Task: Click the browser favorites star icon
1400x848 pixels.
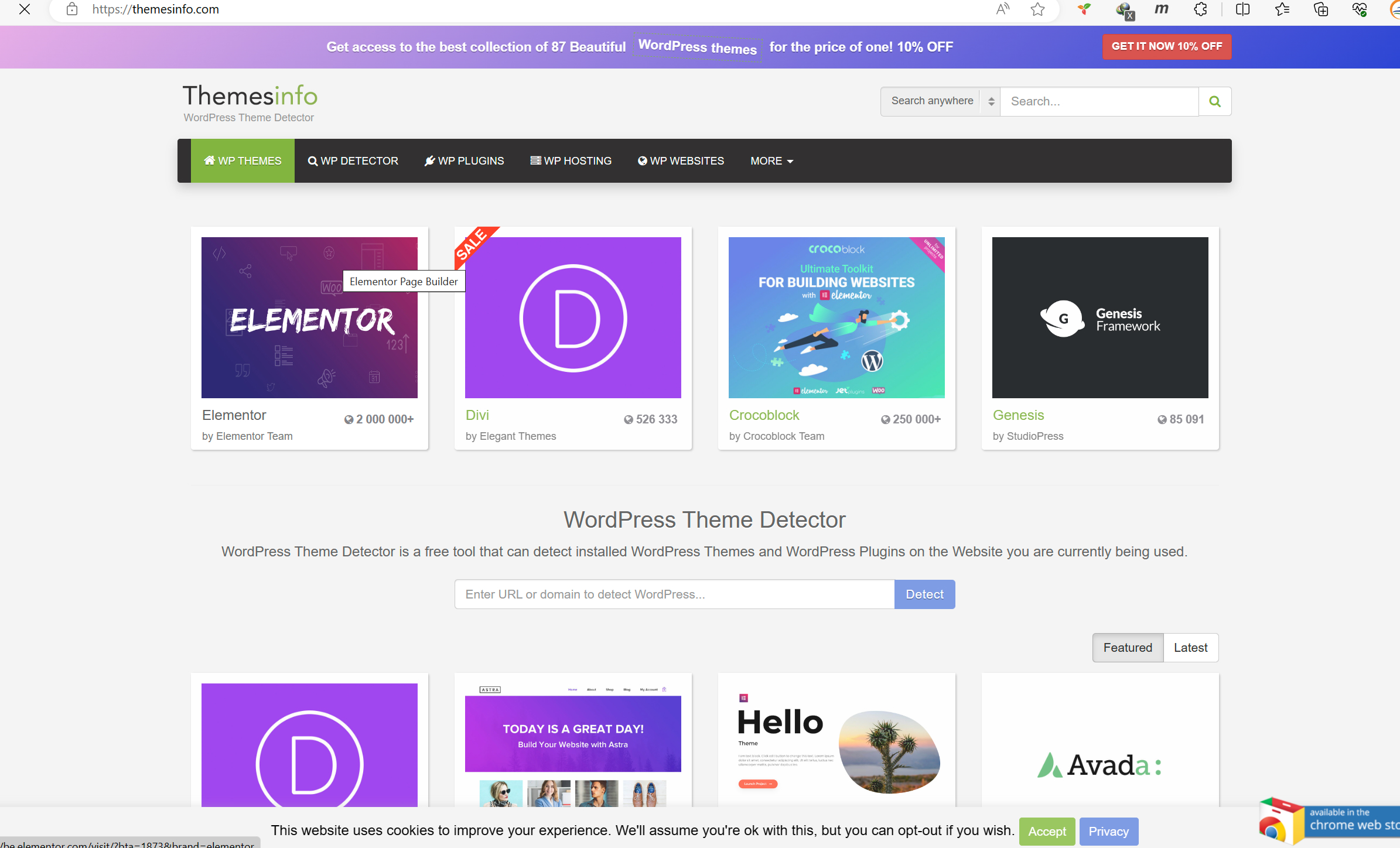Action: 1037,9
